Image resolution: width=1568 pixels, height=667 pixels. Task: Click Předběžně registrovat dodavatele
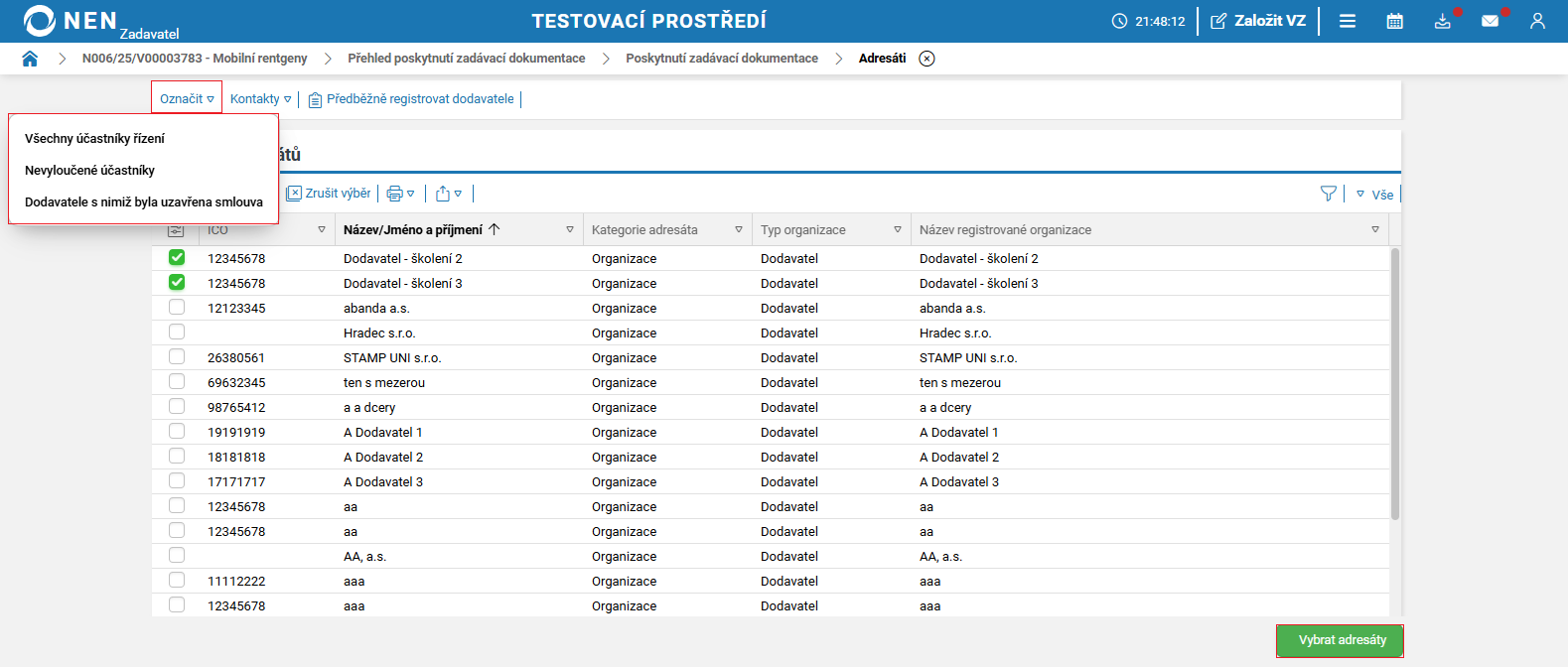click(411, 98)
